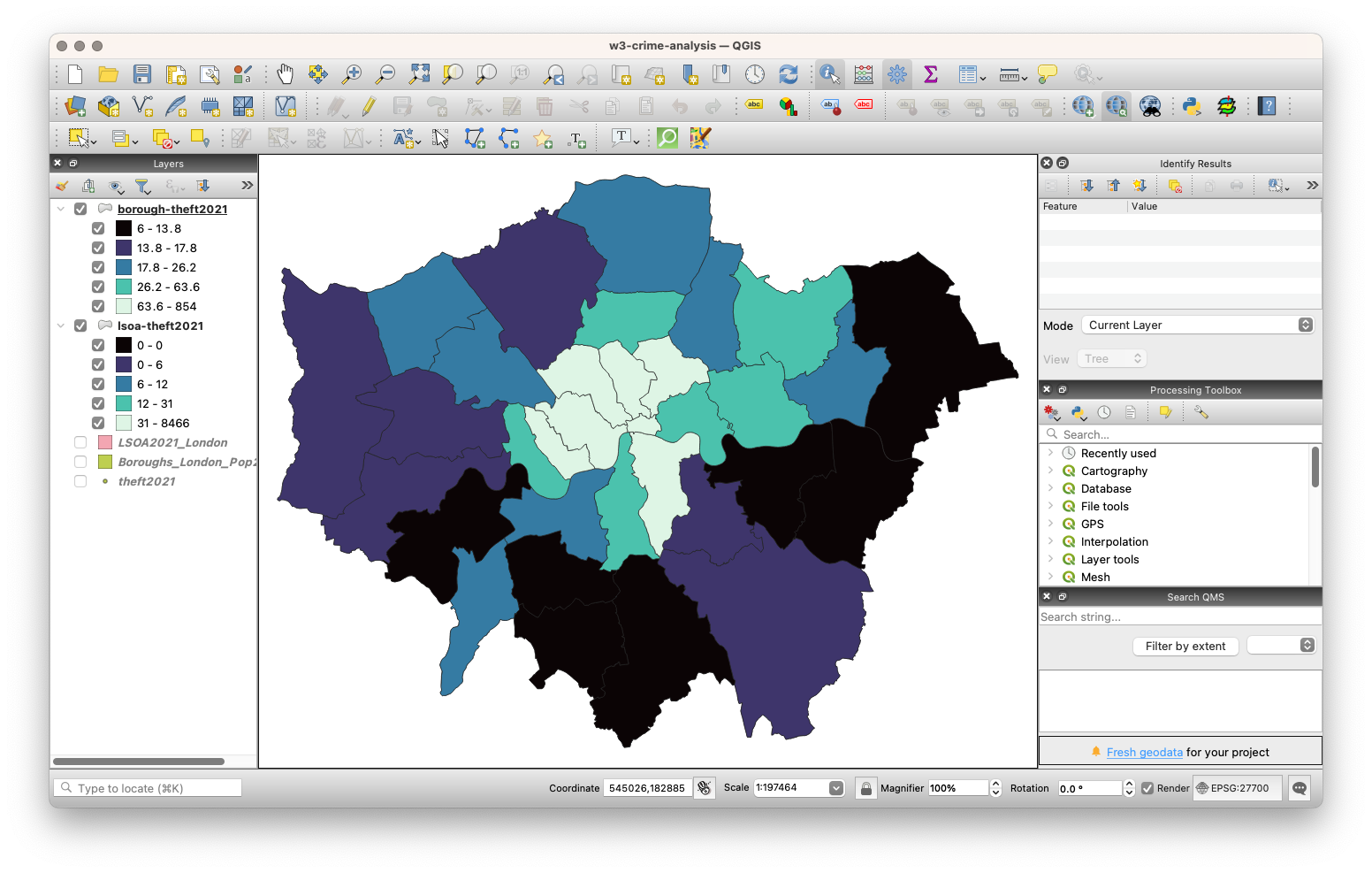Click the Text Annotation T icon
The image size is (1372, 873).
pyautogui.click(x=622, y=137)
